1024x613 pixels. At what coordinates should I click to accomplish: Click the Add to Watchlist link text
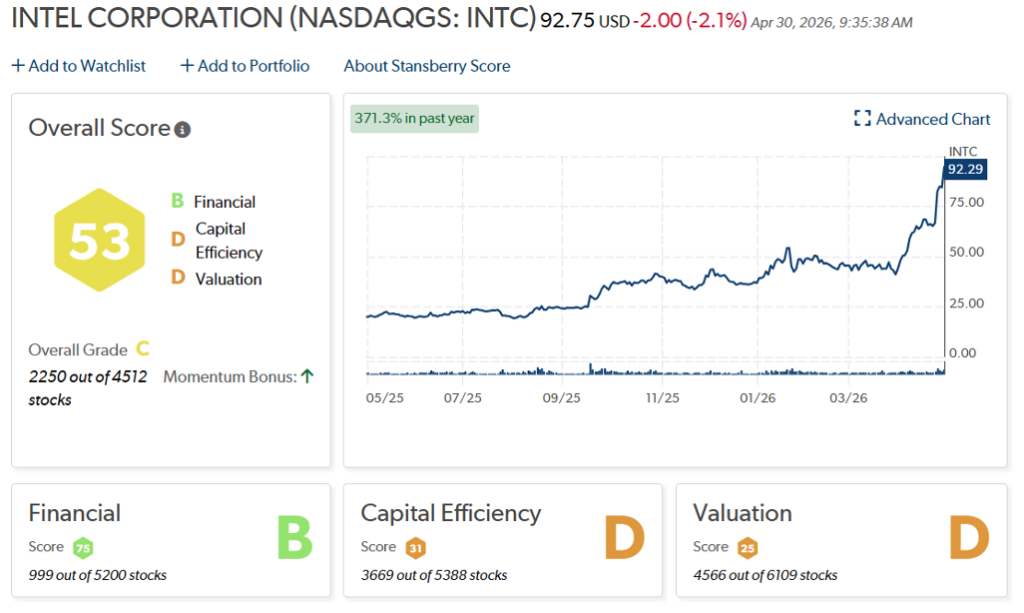[87, 66]
